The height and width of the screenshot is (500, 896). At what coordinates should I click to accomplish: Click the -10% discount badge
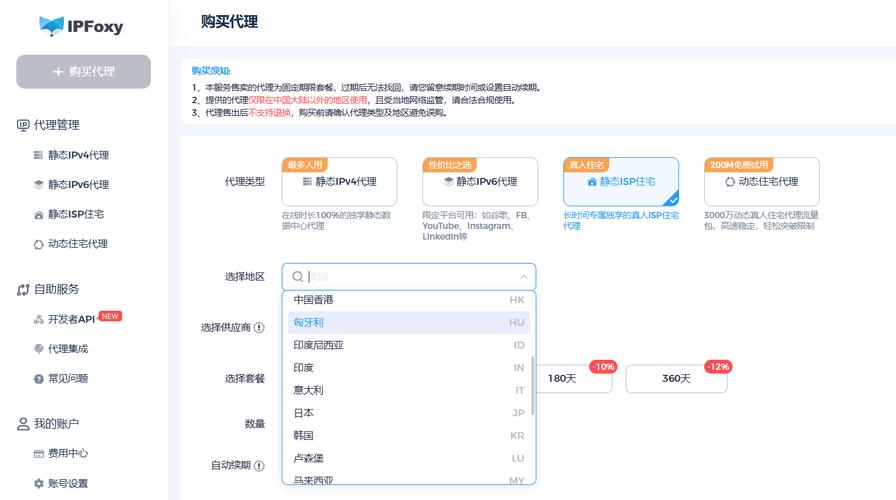coord(603,367)
